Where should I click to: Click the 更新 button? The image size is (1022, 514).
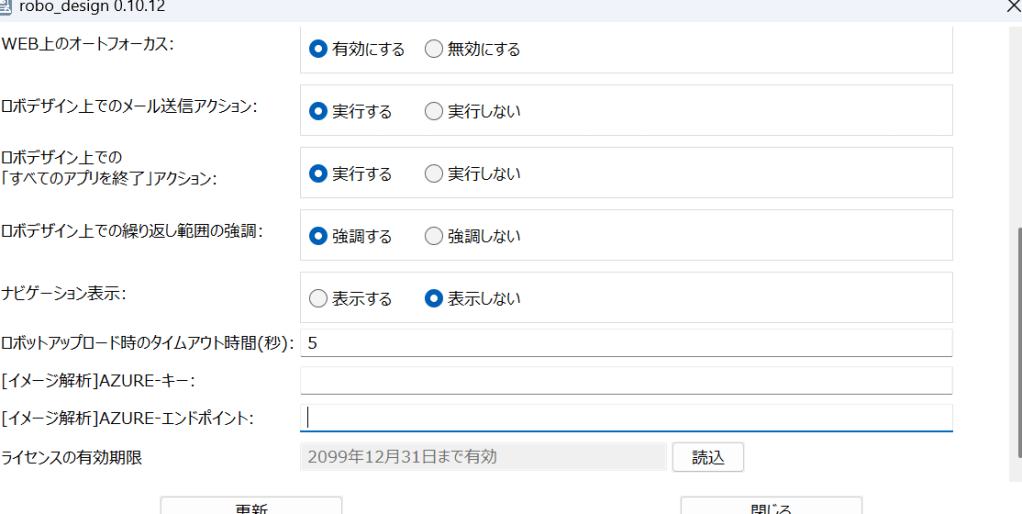pyautogui.click(x=251, y=506)
